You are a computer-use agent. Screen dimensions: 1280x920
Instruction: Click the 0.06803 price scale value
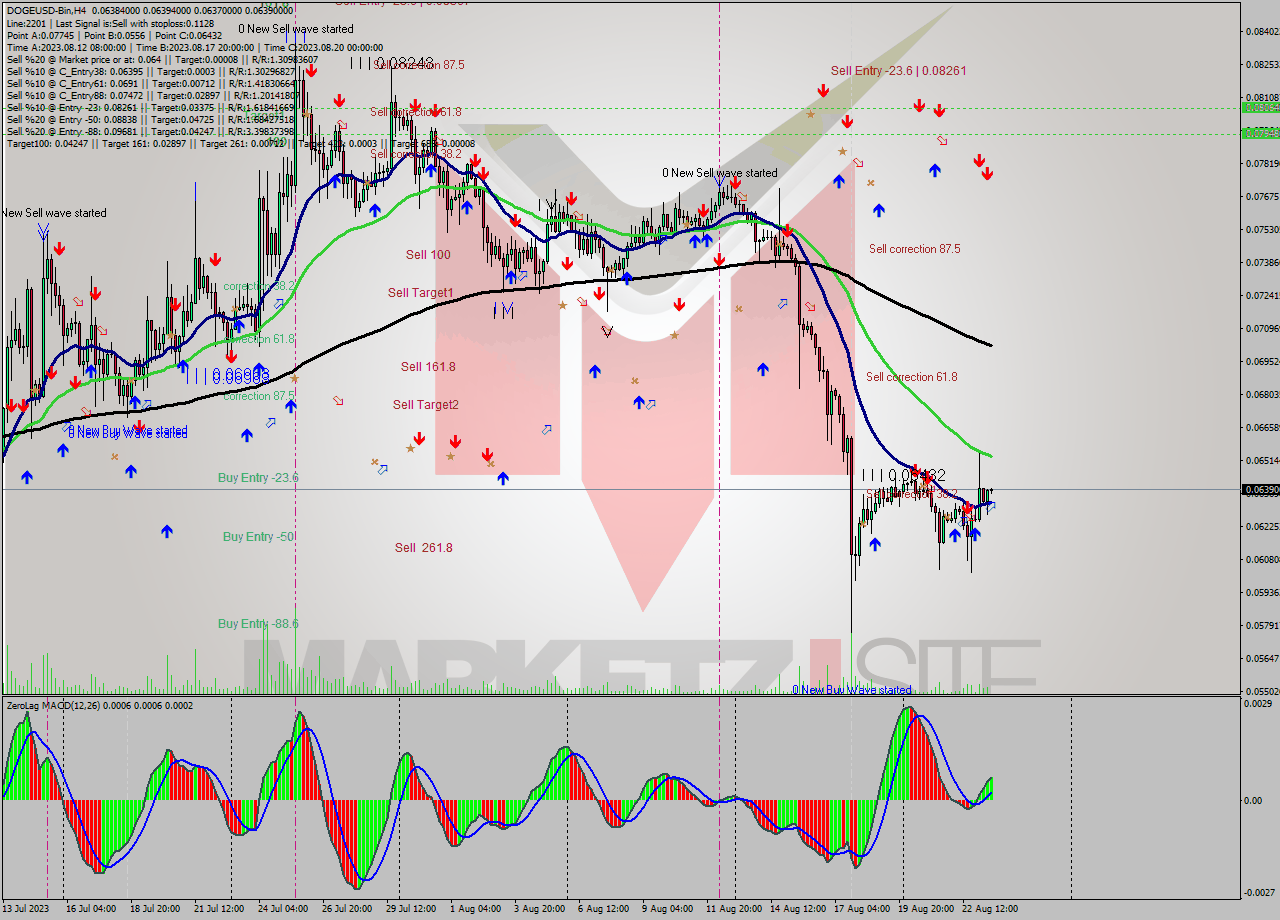(1262, 394)
